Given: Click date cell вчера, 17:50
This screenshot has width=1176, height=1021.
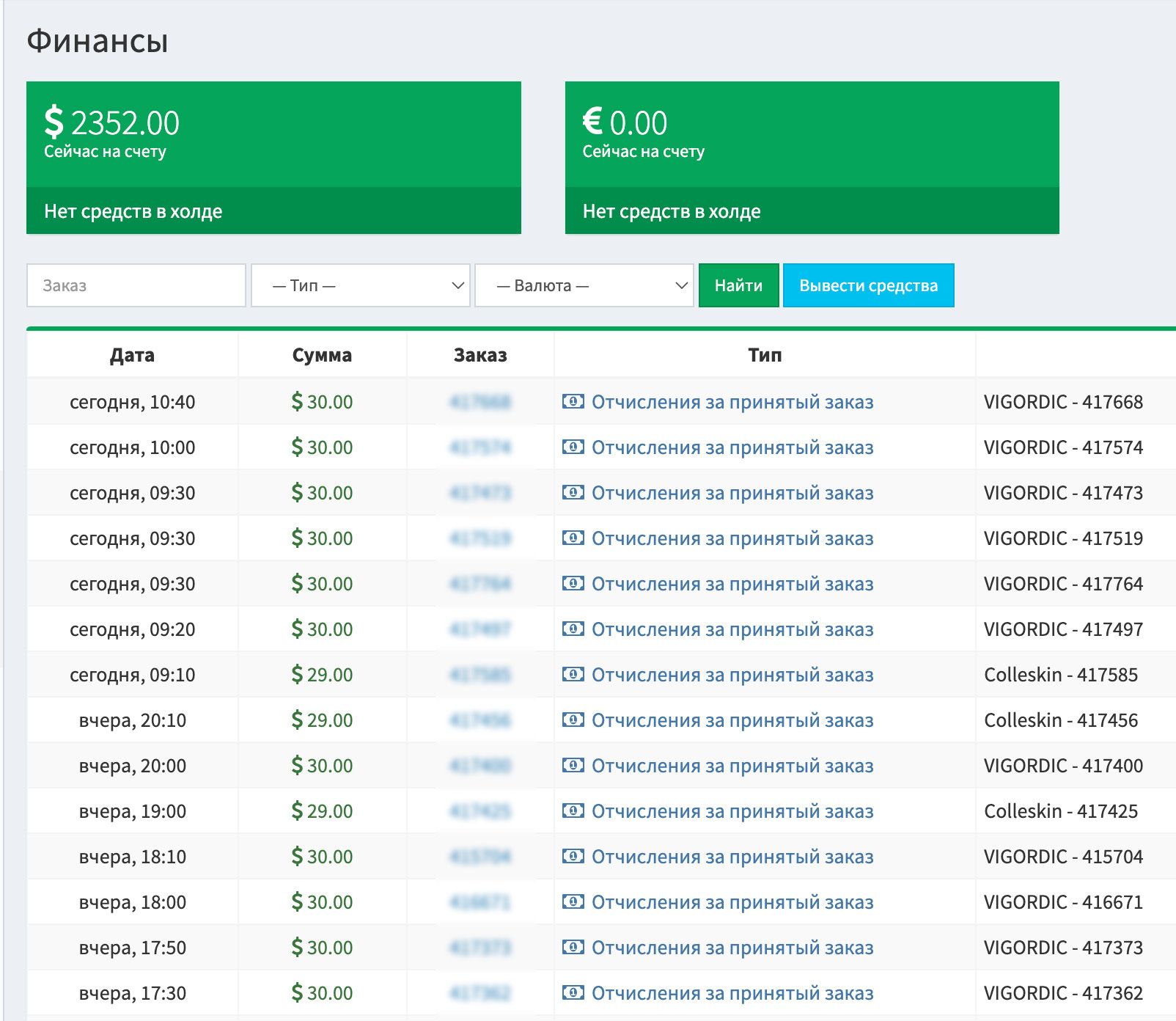Looking at the screenshot, I should pos(132,948).
